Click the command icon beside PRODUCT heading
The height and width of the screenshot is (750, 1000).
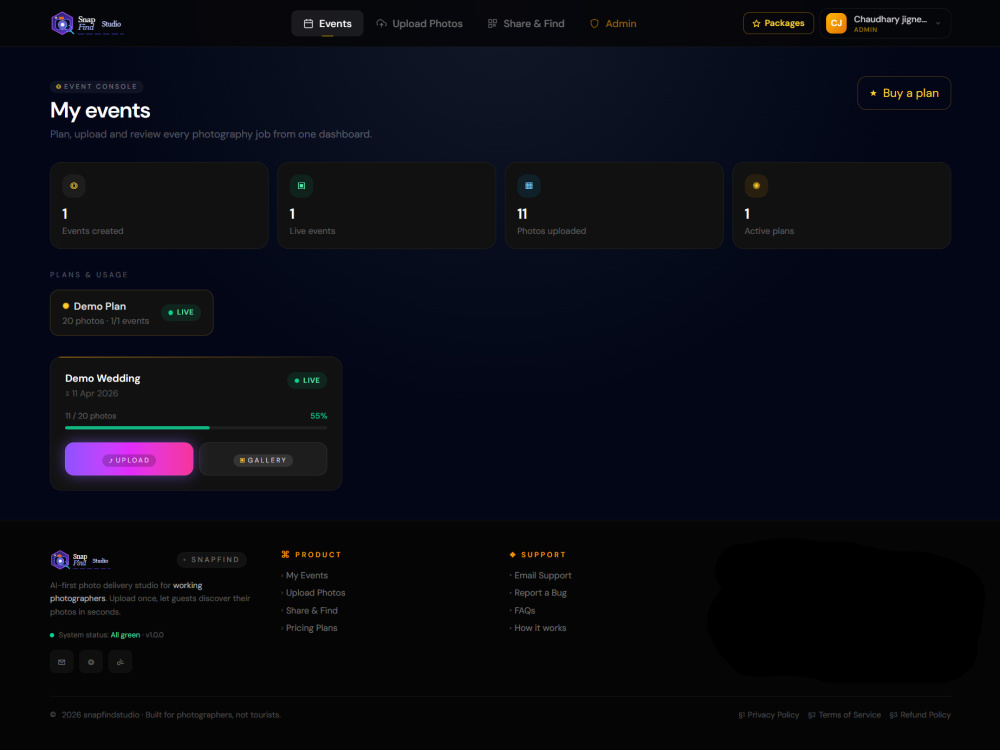point(285,554)
